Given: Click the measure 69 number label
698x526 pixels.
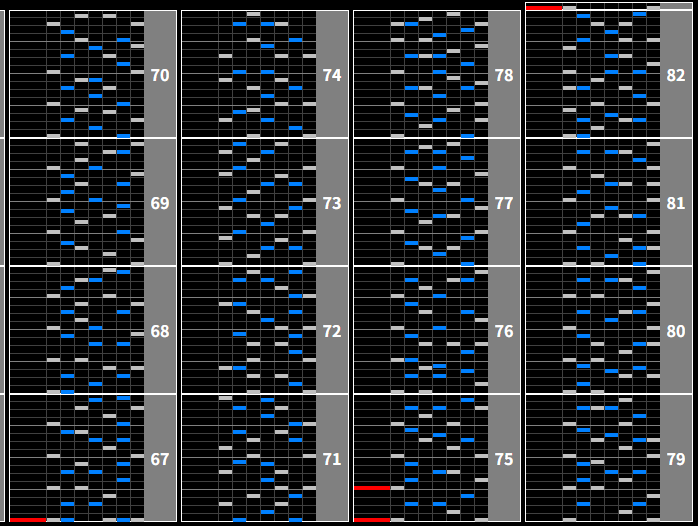Looking at the screenshot, I should click(160, 203).
